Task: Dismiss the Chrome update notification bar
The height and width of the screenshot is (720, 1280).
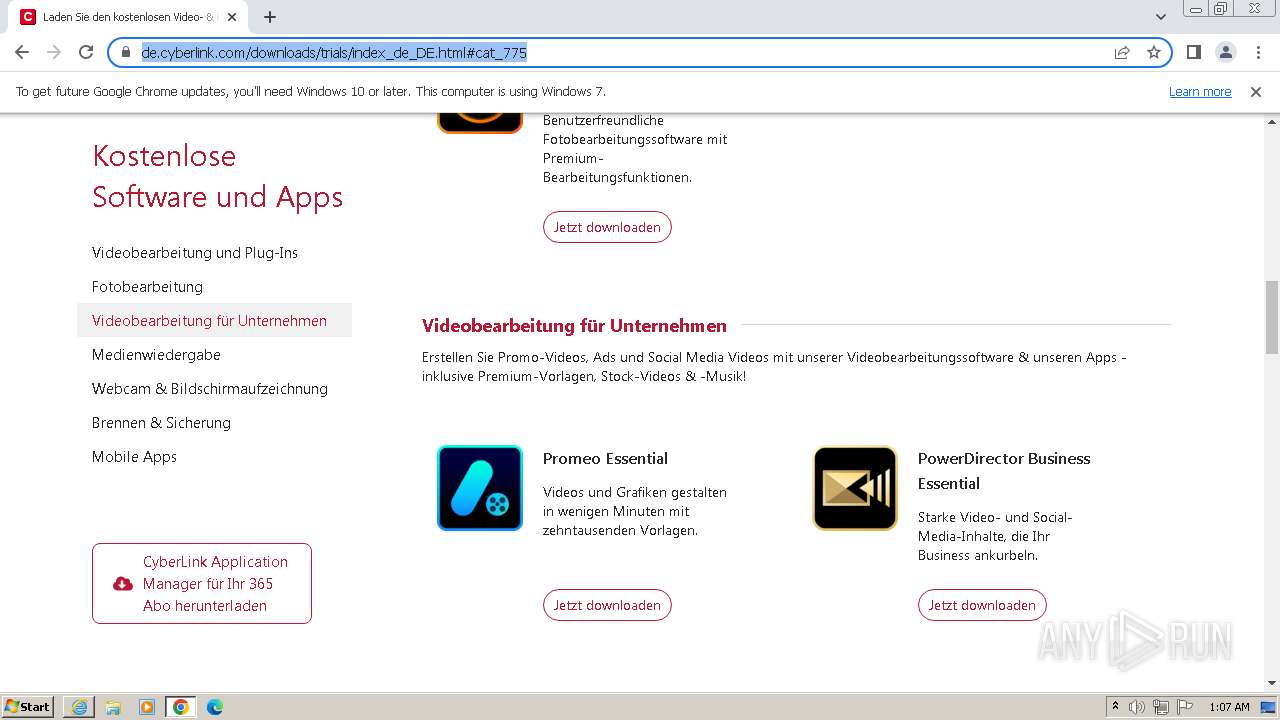Action: tap(1256, 91)
